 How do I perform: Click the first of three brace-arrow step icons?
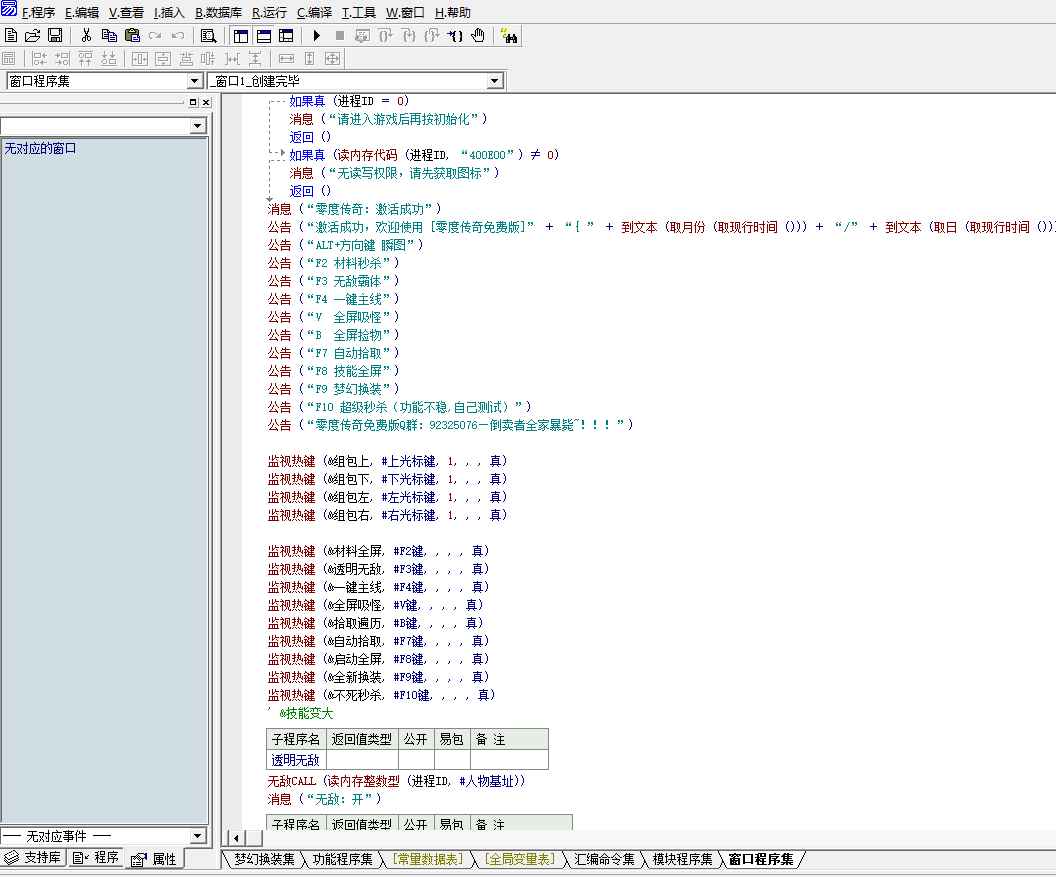click(385, 36)
